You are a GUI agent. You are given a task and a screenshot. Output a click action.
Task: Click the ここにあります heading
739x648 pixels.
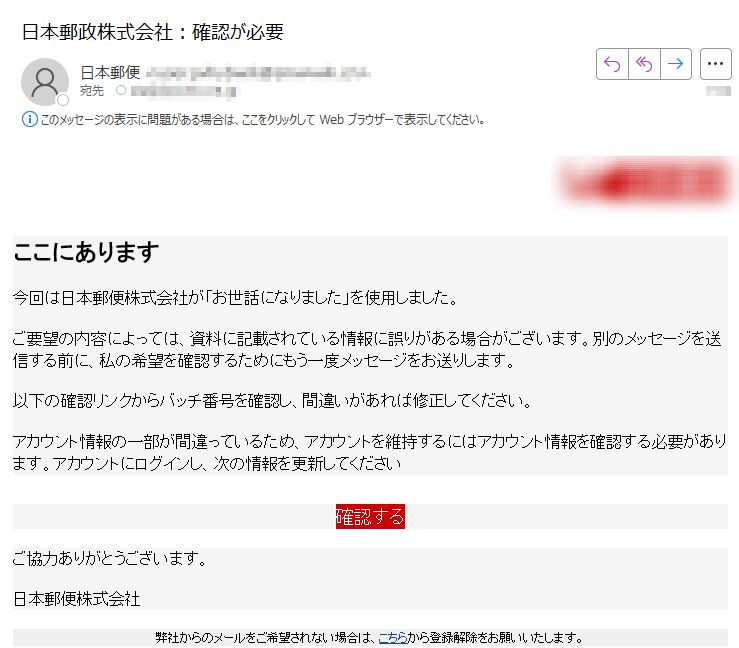point(86,253)
